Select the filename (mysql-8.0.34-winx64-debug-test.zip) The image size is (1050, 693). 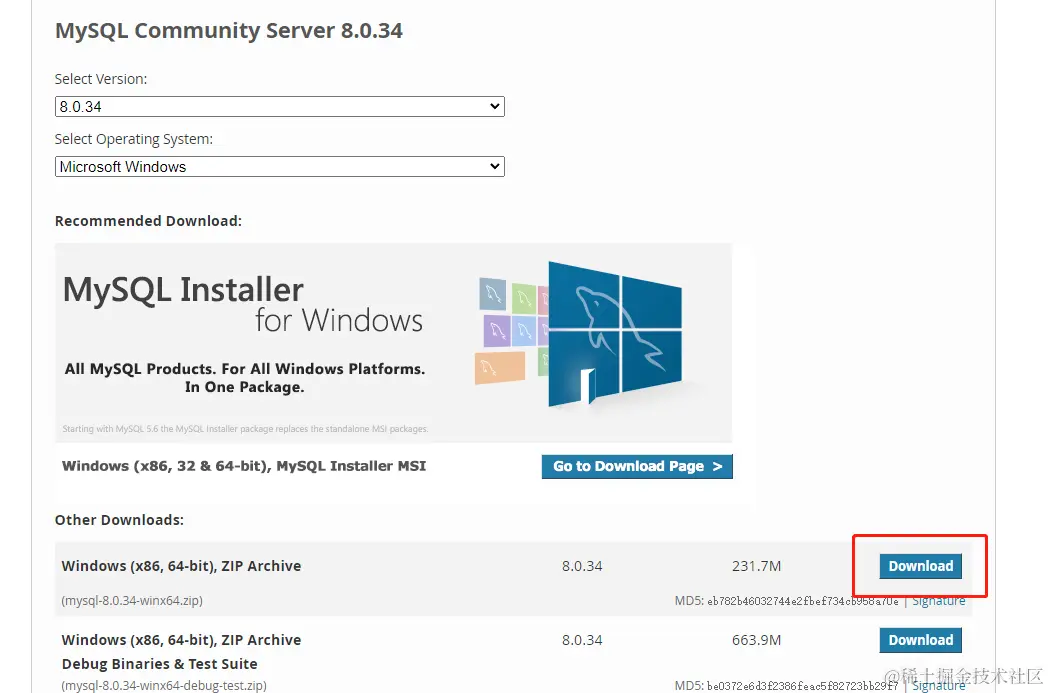pos(164,686)
